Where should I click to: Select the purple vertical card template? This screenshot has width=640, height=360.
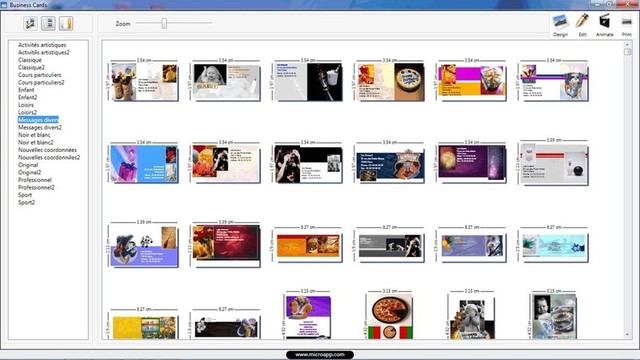pos(308,317)
